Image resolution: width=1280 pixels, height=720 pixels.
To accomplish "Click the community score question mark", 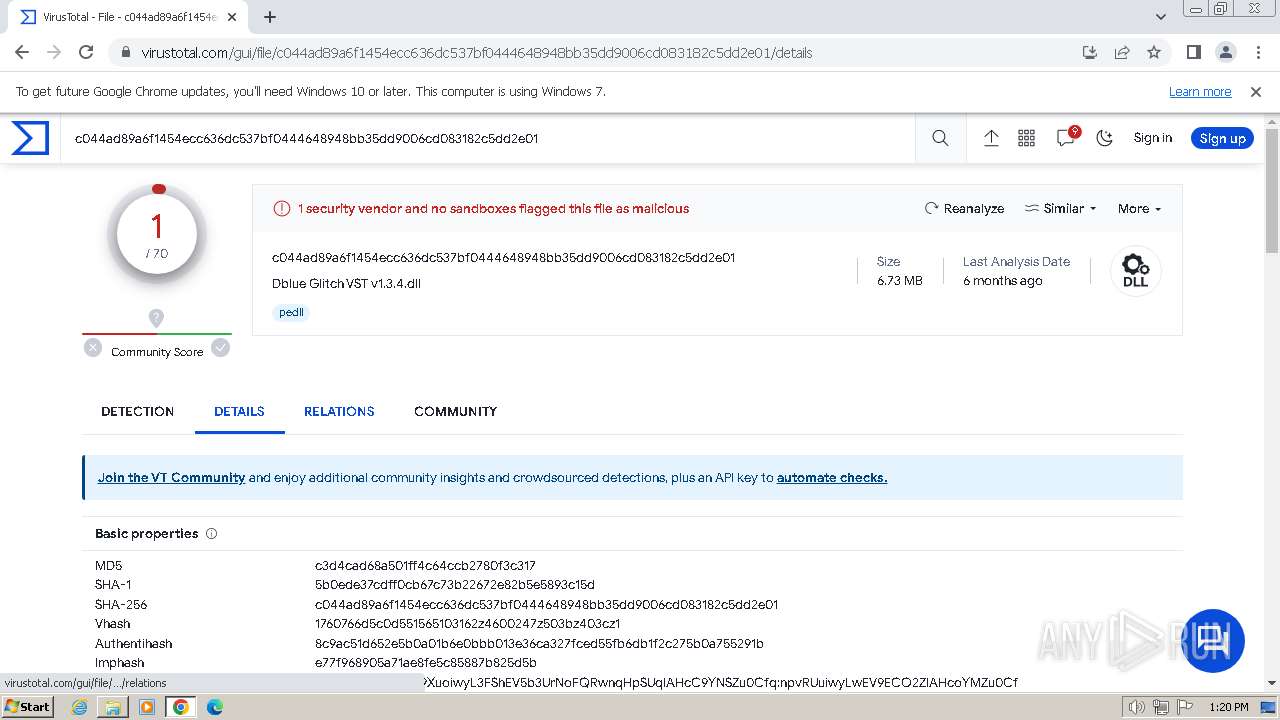I will [156, 318].
